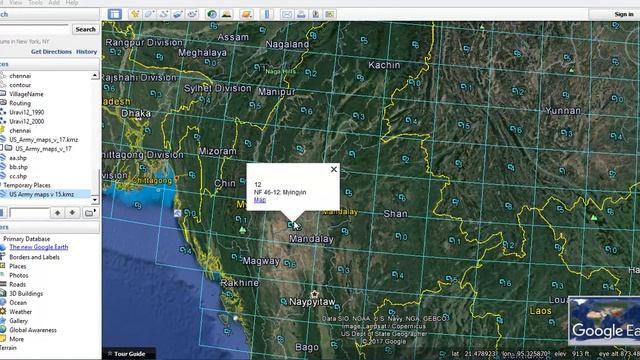Image resolution: width=640 pixels, height=360 pixels.
Task: Click the Search button
Action: tap(85, 29)
